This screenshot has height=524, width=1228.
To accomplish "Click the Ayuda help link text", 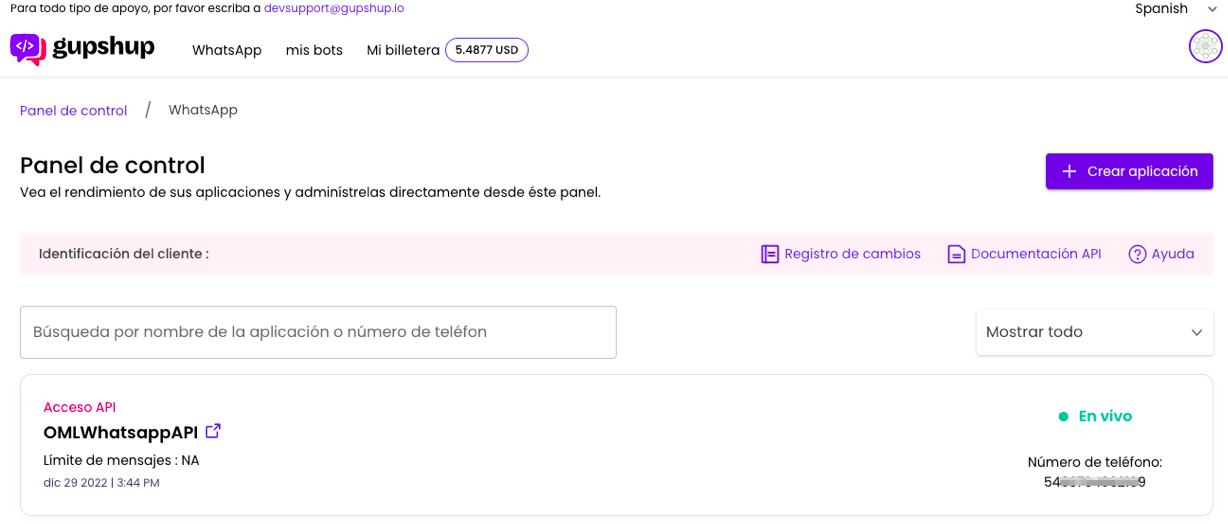I will (x=1172, y=254).
